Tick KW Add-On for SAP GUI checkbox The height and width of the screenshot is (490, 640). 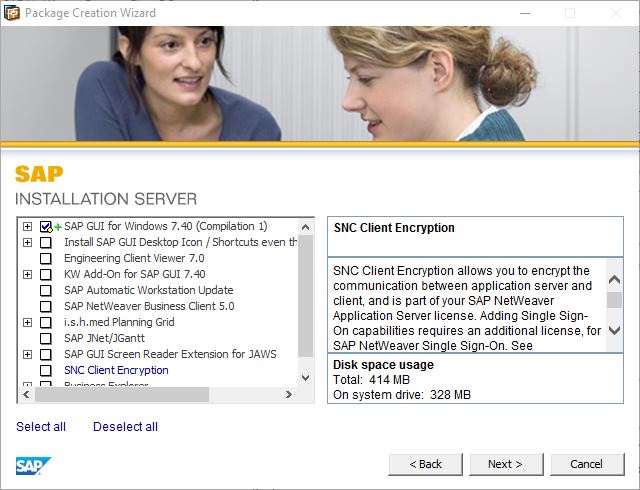point(46,274)
